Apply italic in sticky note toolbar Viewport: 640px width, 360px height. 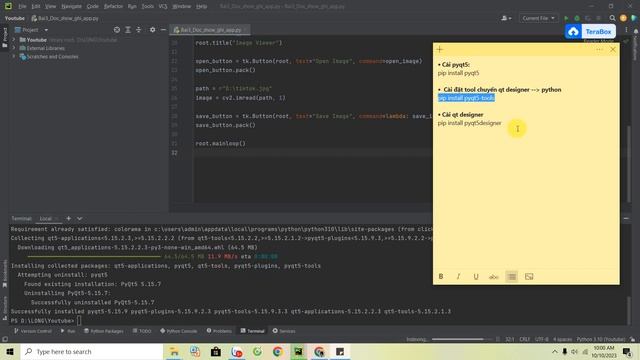458,276
